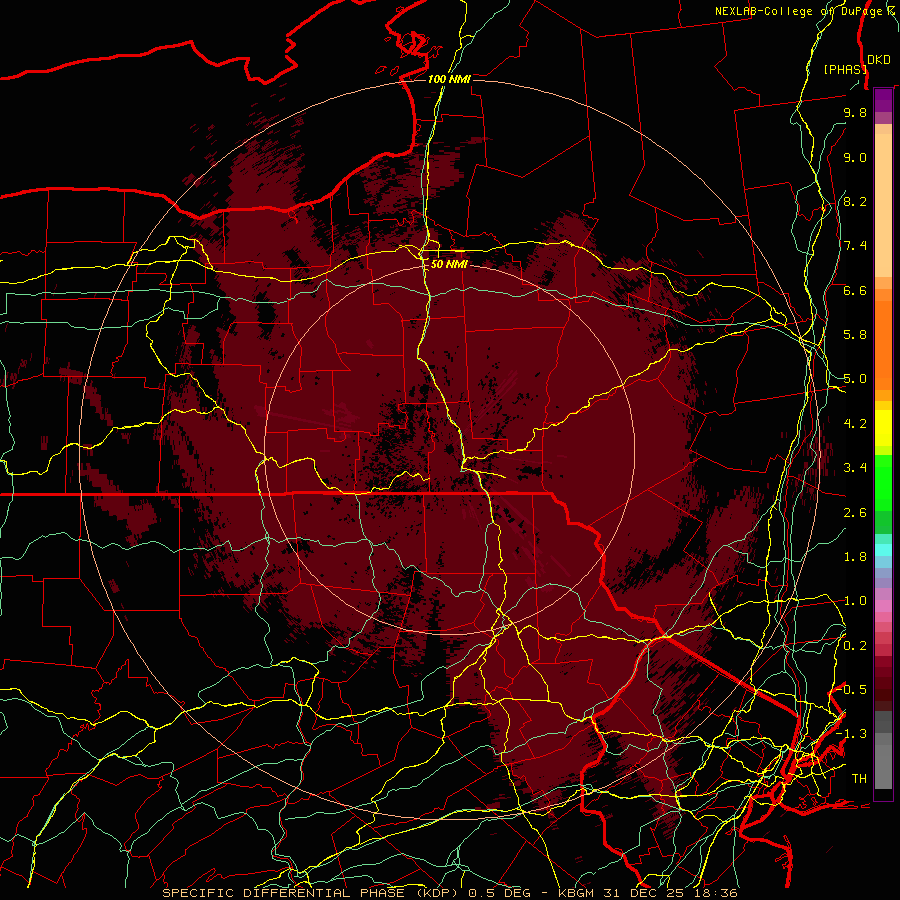Click the 0.2 color scale value
This screenshot has height=900, width=900.
[x=855, y=646]
